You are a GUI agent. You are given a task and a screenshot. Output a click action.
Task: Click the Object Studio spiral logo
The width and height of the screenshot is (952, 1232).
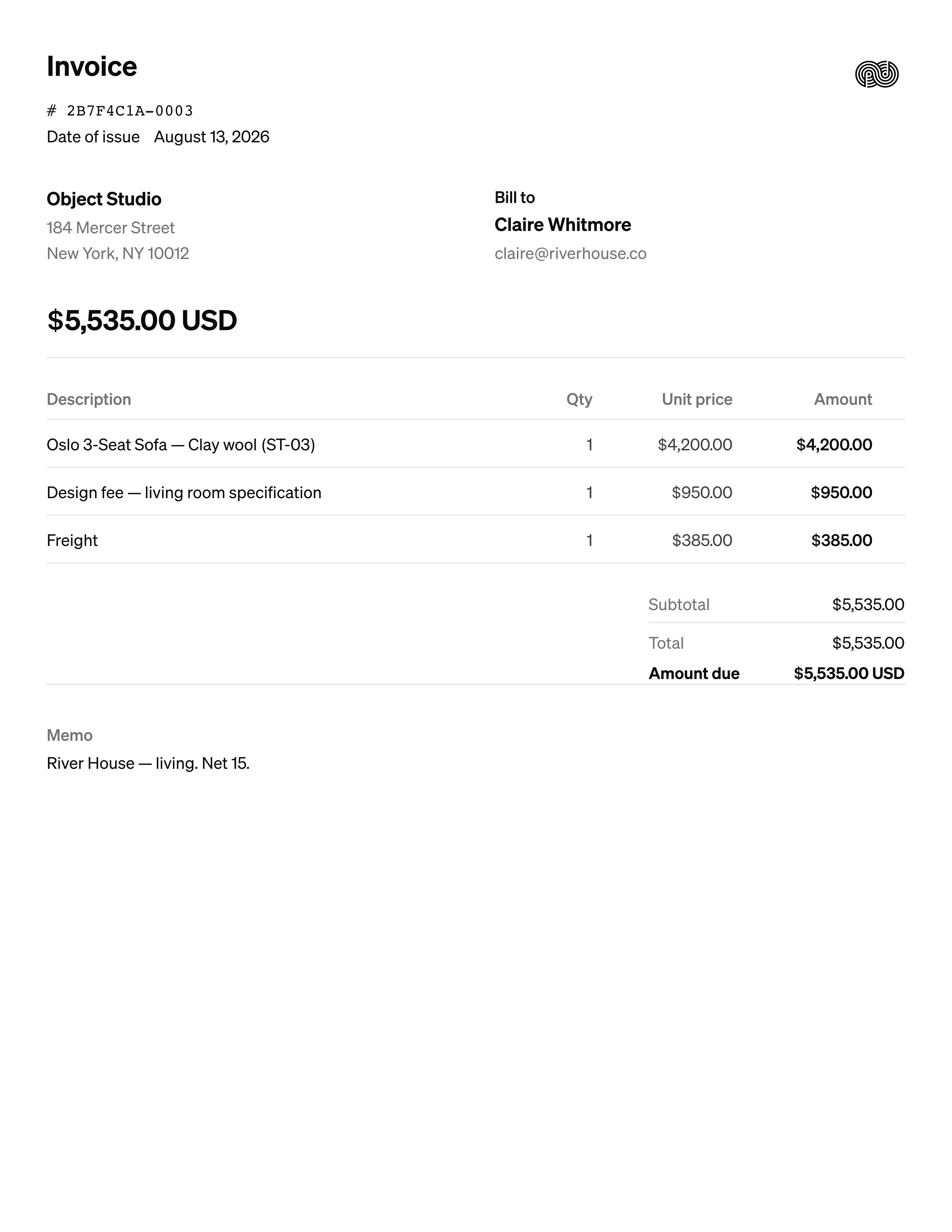click(x=876, y=74)
